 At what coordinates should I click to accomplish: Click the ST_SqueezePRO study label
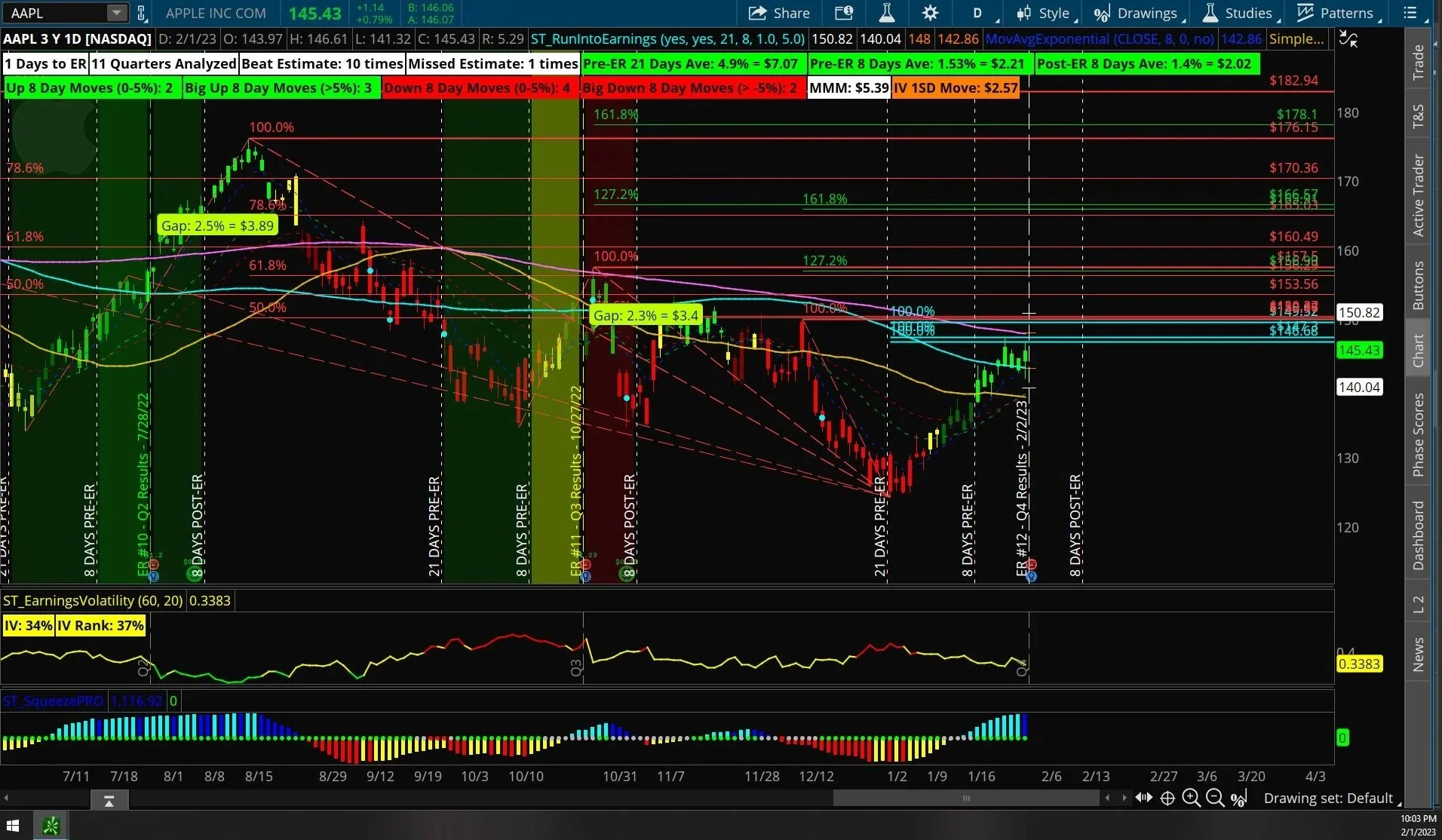[53, 701]
